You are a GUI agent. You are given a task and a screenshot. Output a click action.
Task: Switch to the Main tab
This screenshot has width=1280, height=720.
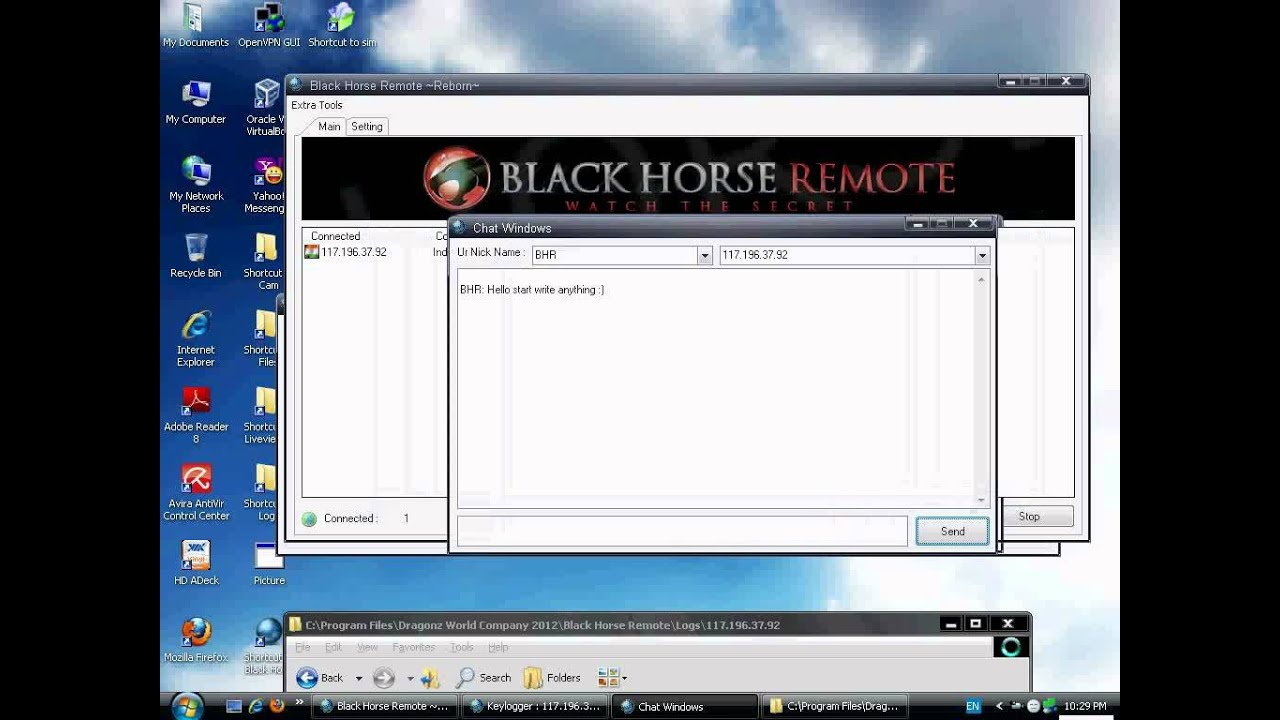pyautogui.click(x=329, y=126)
